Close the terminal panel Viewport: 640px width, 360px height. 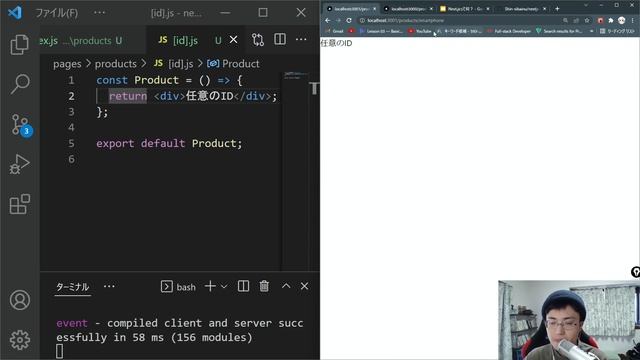point(304,286)
